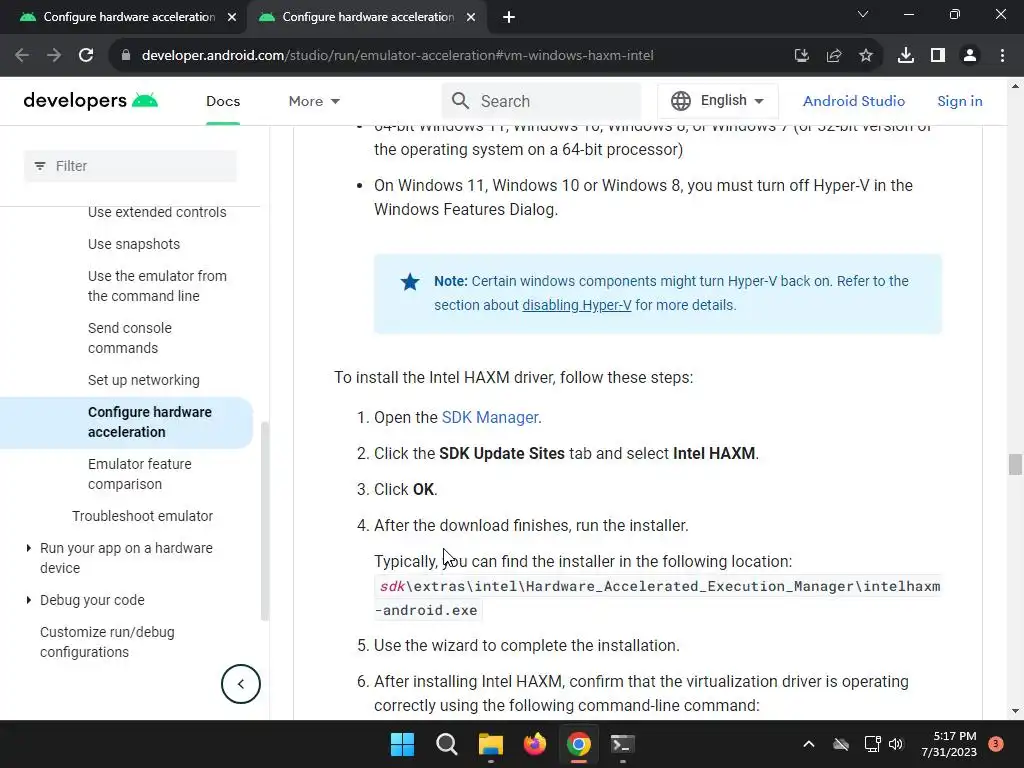Viewport: 1024px width, 768px height.
Task: Open Send console commands in sidebar
Action: tap(130, 338)
